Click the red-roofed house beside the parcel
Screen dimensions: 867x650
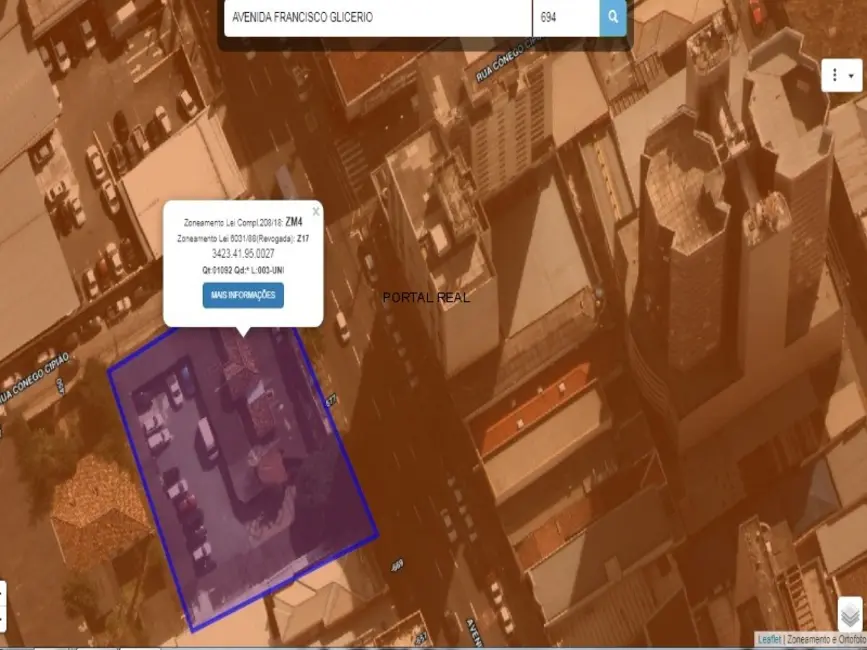[100, 510]
